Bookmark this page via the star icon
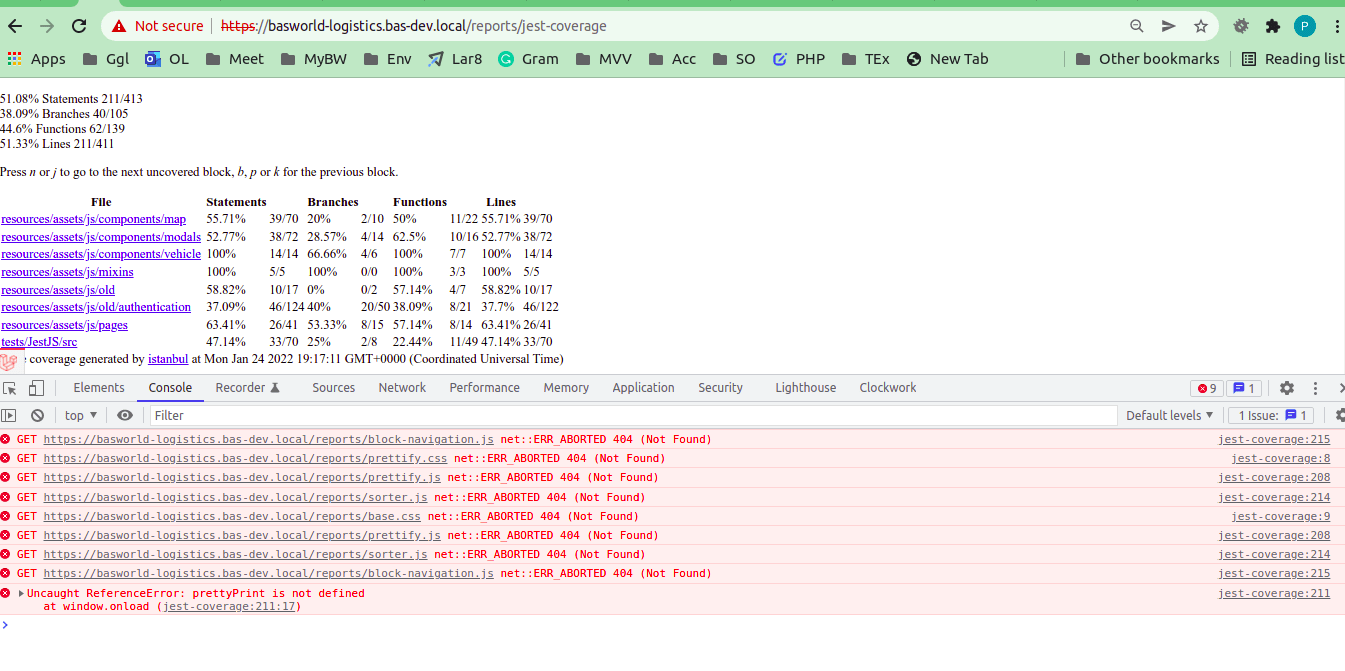Screen dimensions: 1345x671 point(1200,26)
